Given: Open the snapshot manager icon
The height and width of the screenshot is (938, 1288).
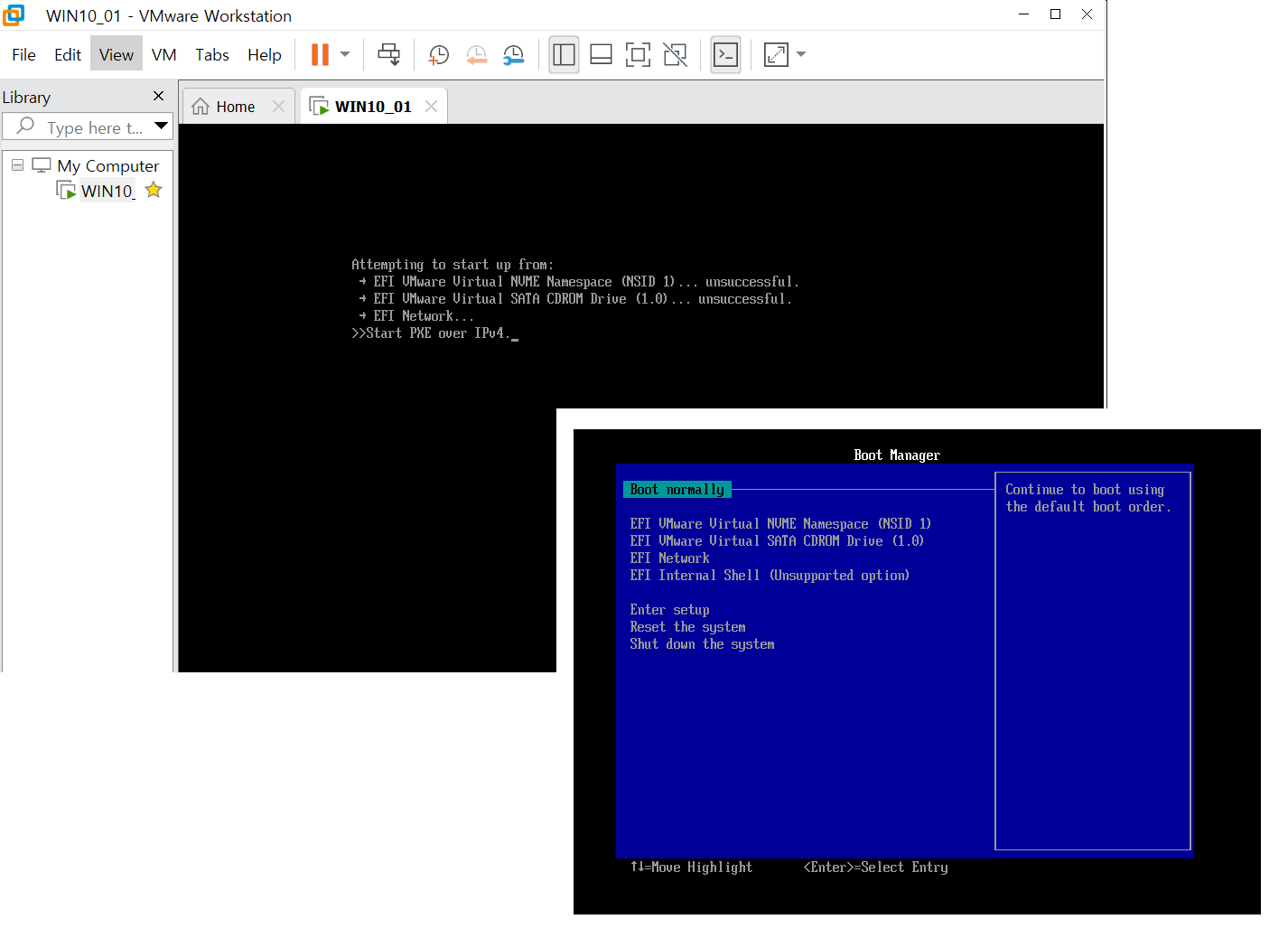Looking at the screenshot, I should coord(514,55).
